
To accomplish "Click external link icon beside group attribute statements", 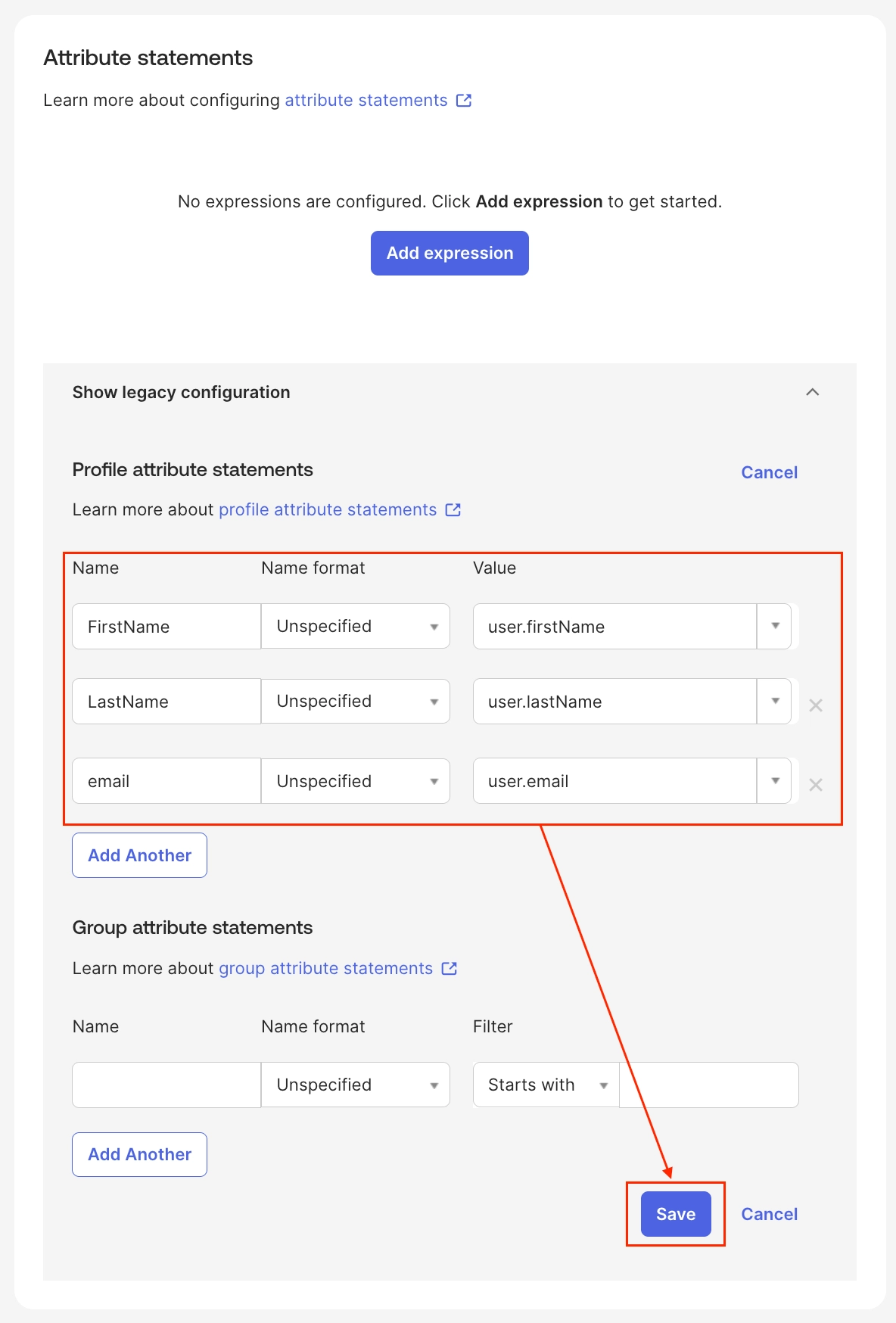I will 450,969.
